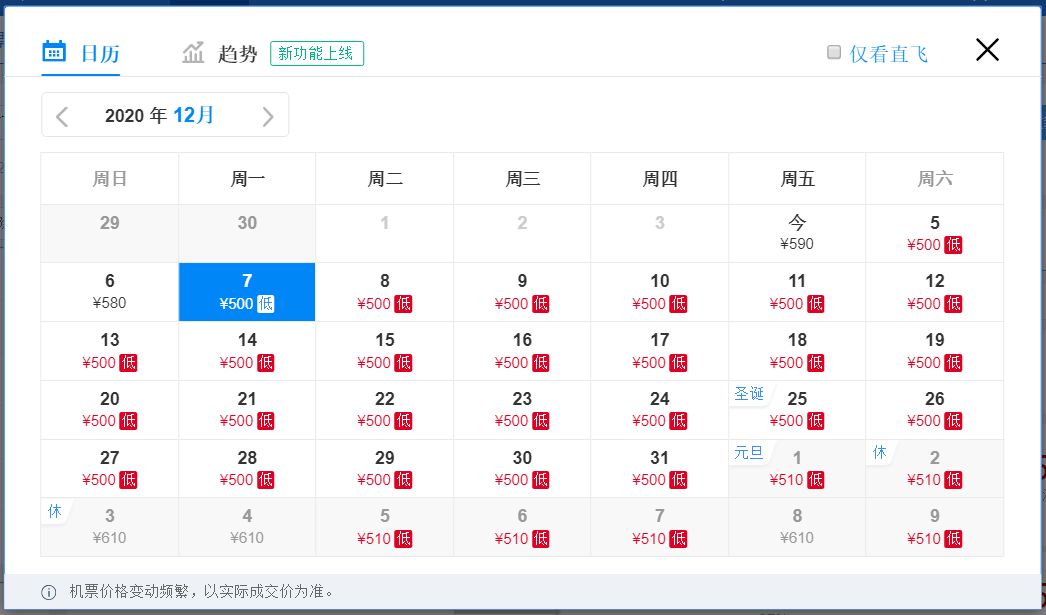
Task: Click the info icon in footer notice
Action: (48, 592)
